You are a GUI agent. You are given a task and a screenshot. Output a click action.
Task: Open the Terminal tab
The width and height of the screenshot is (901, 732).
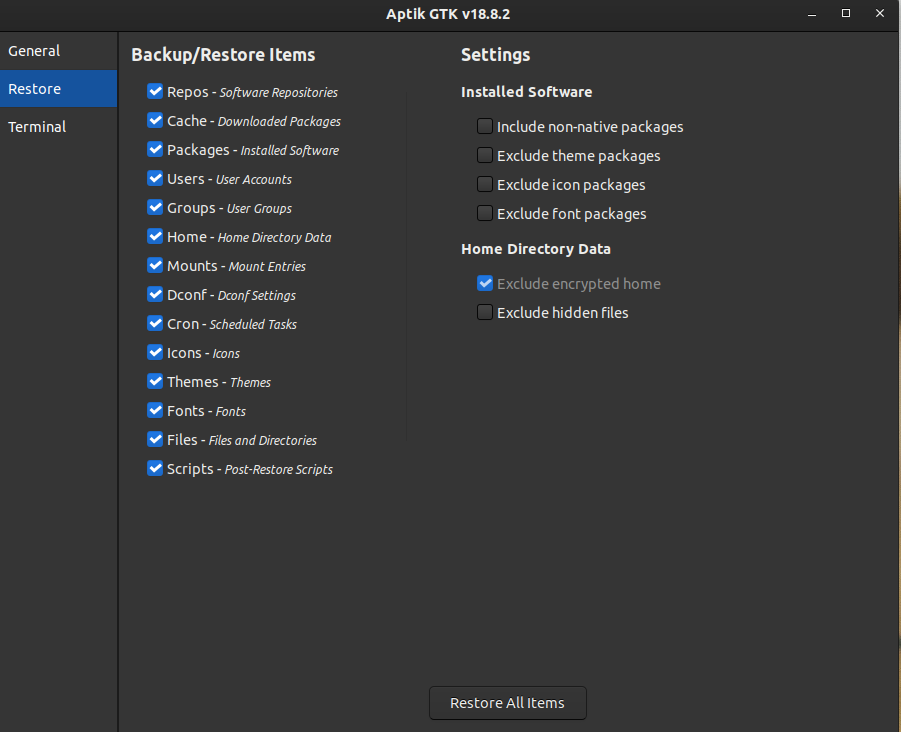(37, 127)
